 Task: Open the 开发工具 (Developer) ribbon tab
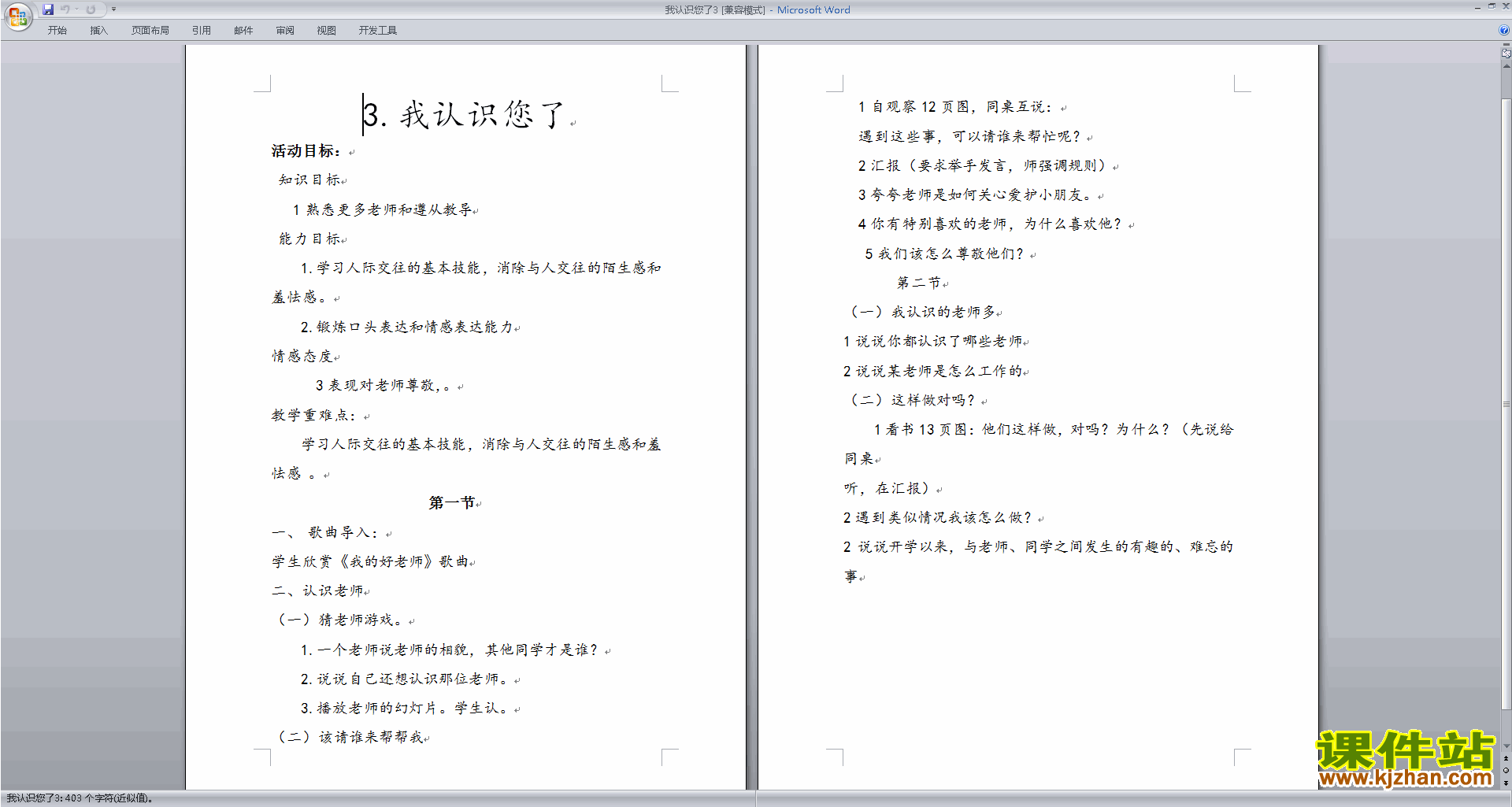pyautogui.click(x=377, y=30)
